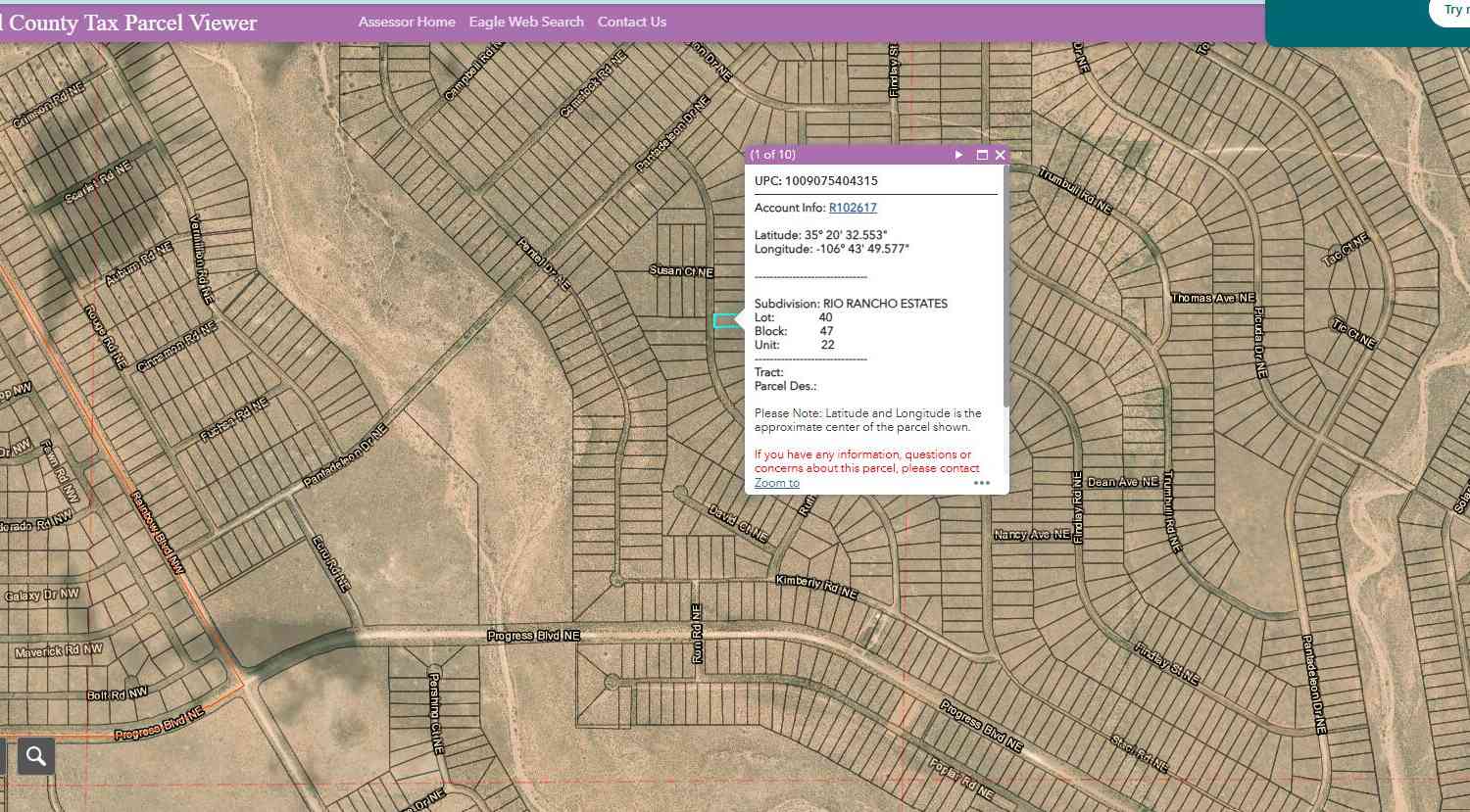Click the Unit 22 row
This screenshot has width=1470, height=812.
point(795,345)
